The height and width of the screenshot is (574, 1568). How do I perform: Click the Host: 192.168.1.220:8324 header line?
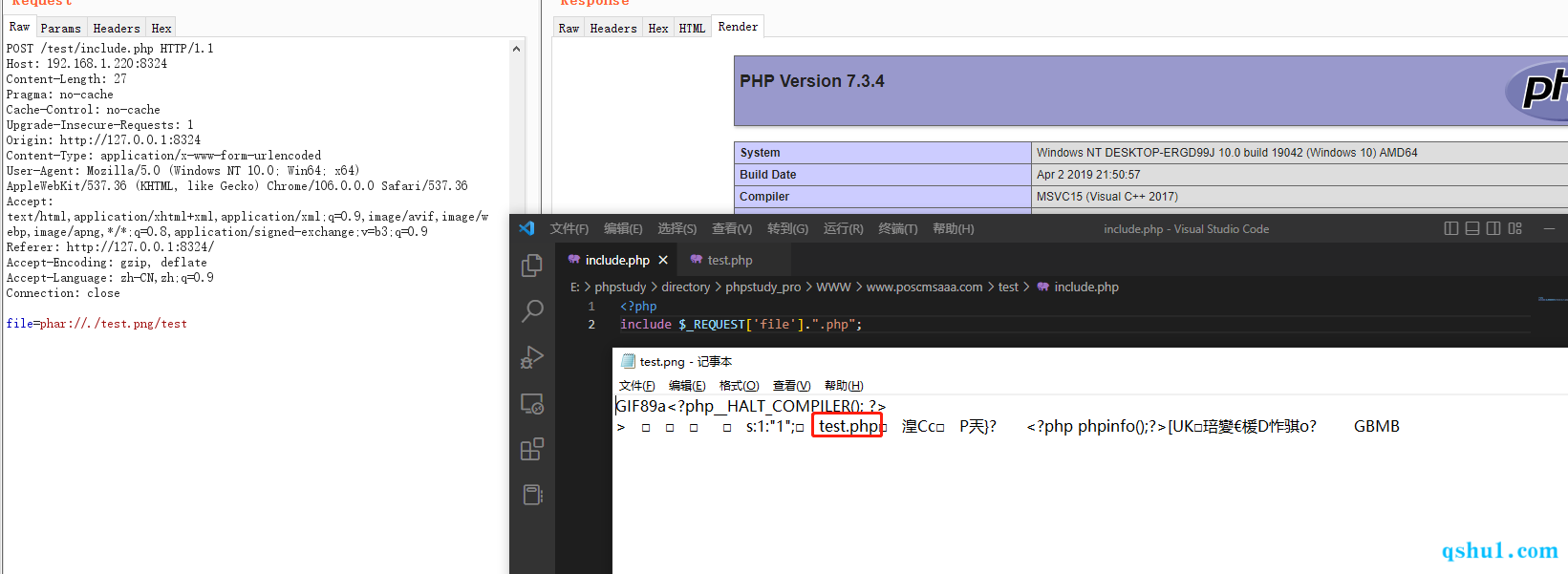point(87,64)
